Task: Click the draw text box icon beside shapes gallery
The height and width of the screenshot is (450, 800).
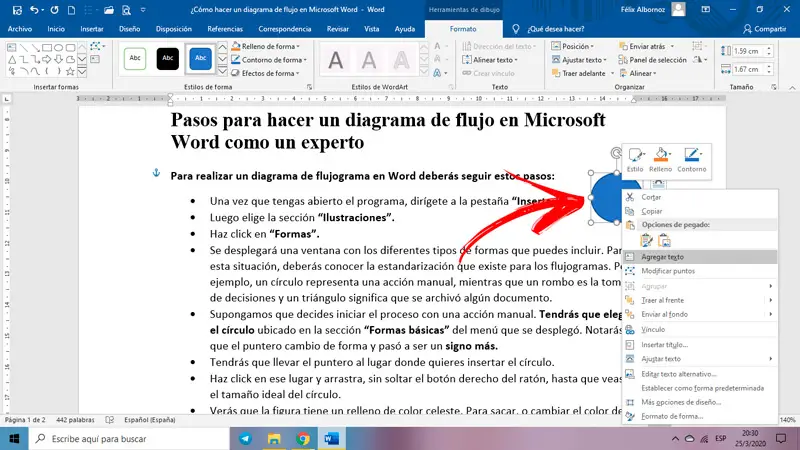Action: pos(95,59)
